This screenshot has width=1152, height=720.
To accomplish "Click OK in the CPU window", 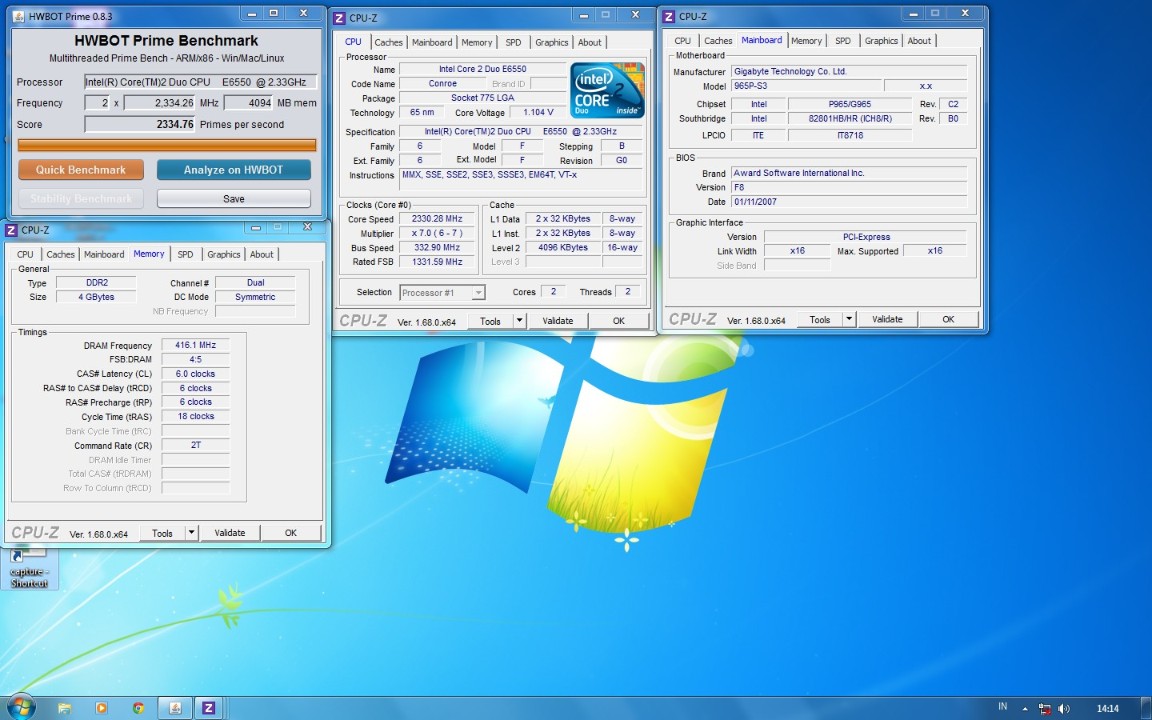I will 619,320.
